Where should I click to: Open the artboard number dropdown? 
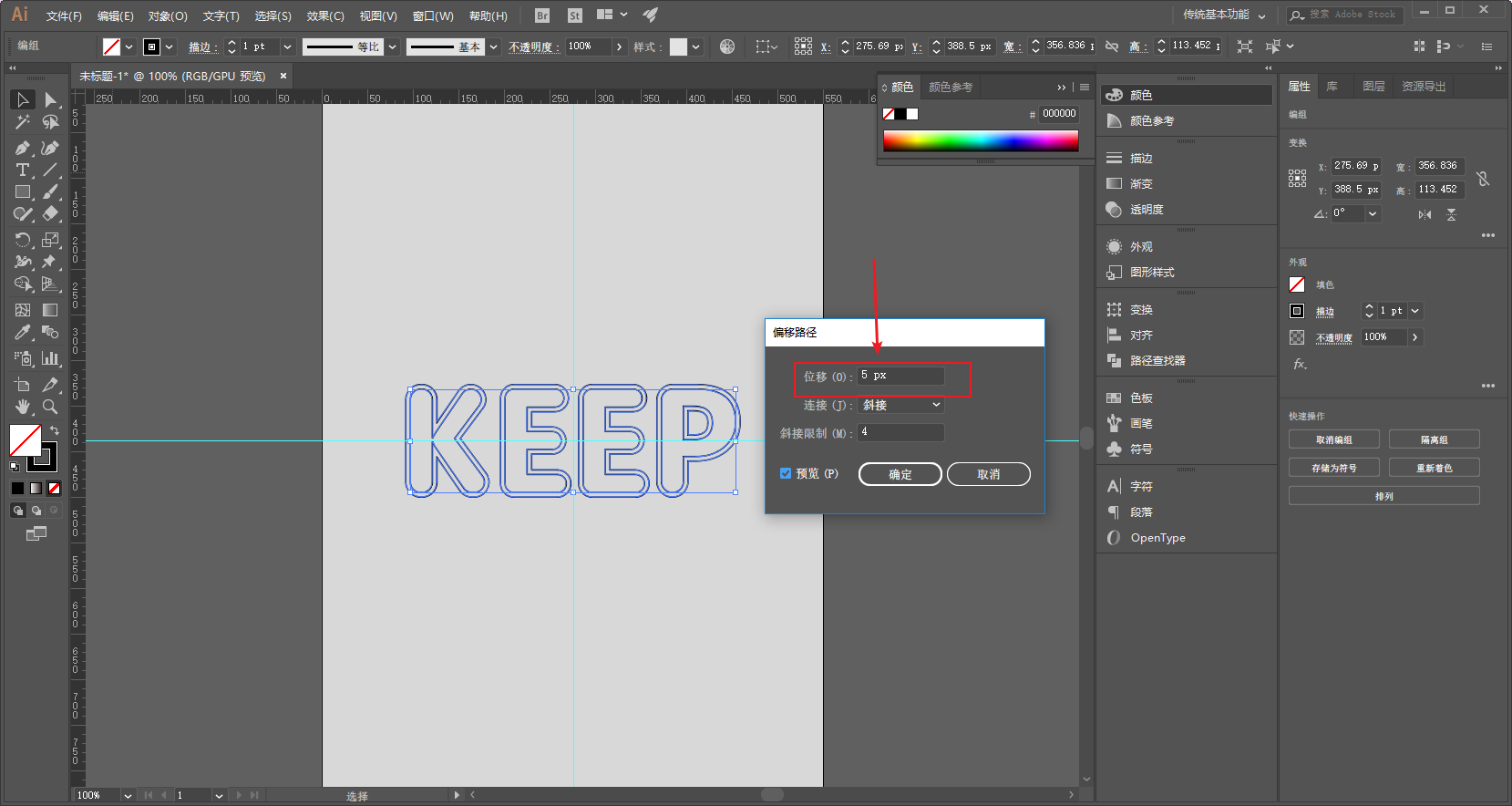pos(219,795)
